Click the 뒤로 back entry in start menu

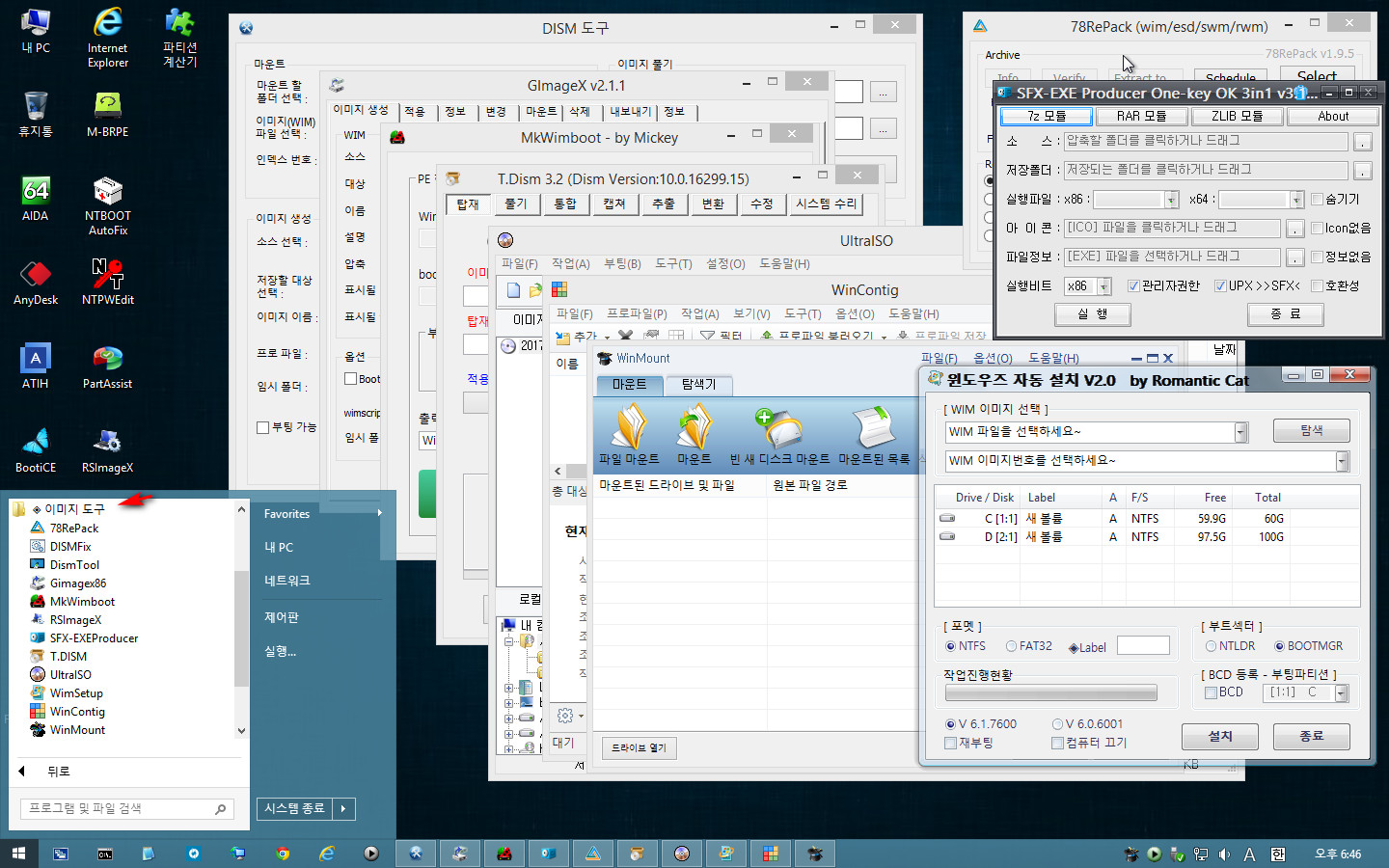click(58, 772)
